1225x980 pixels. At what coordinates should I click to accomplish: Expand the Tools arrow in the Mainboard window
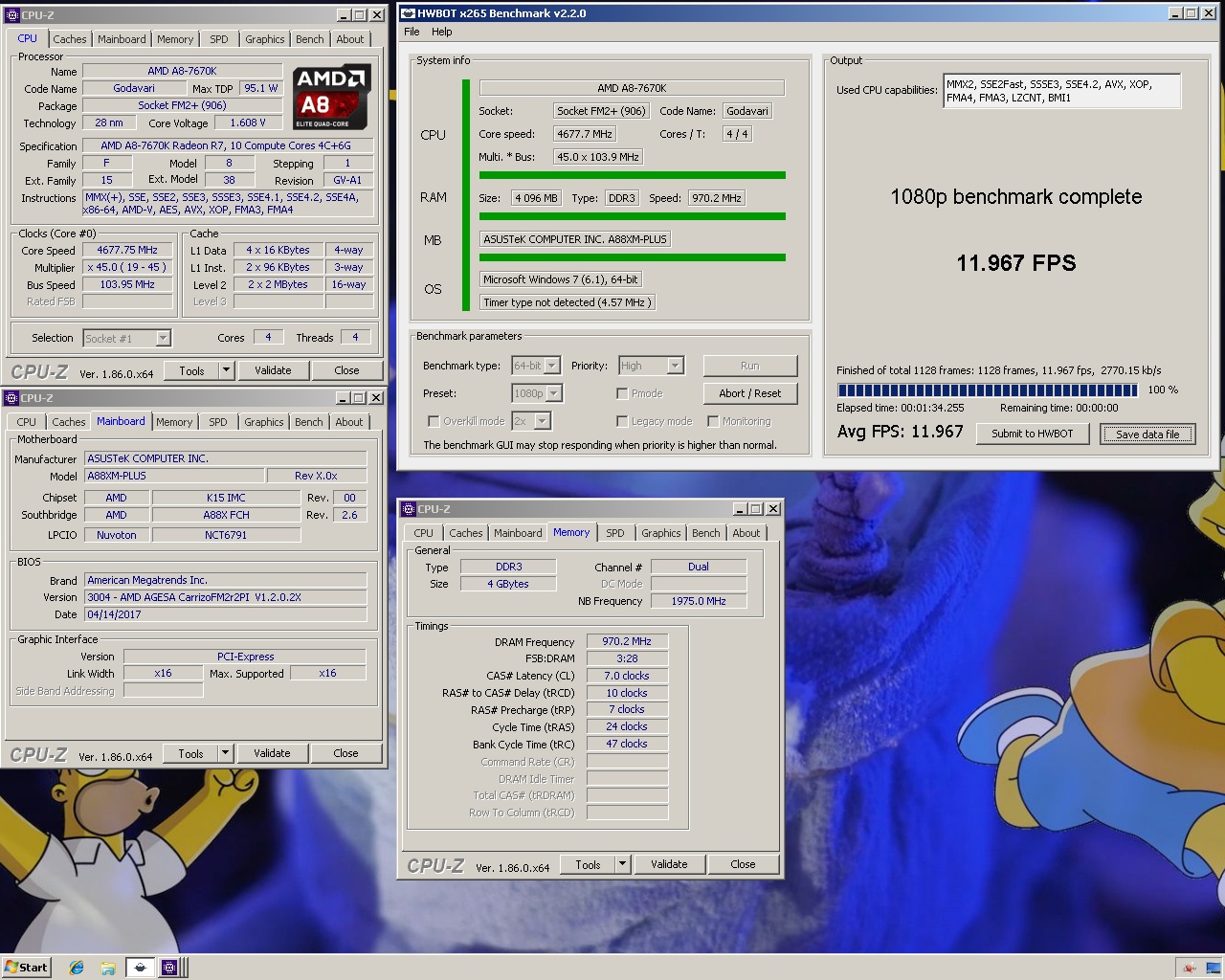225,753
